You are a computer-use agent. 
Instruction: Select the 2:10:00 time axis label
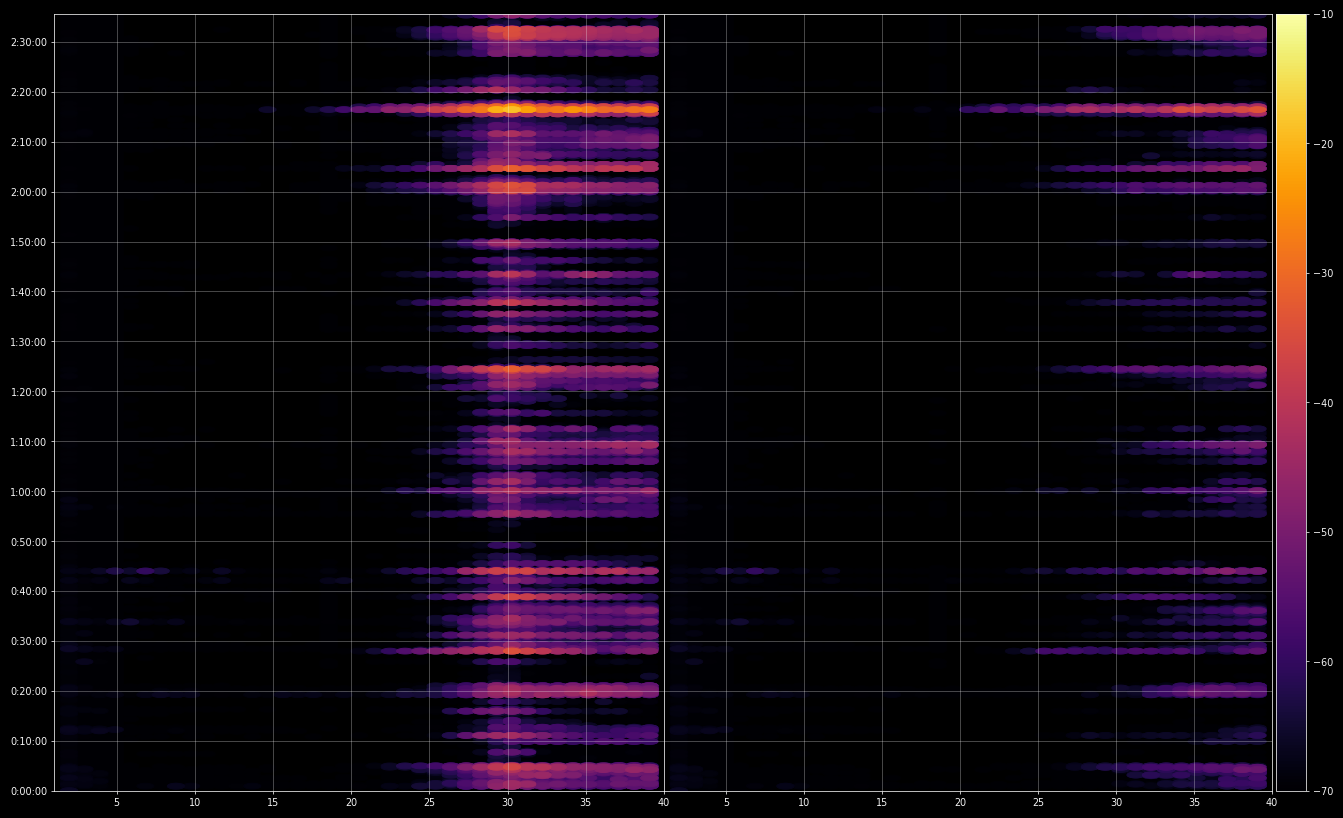pos(28,142)
